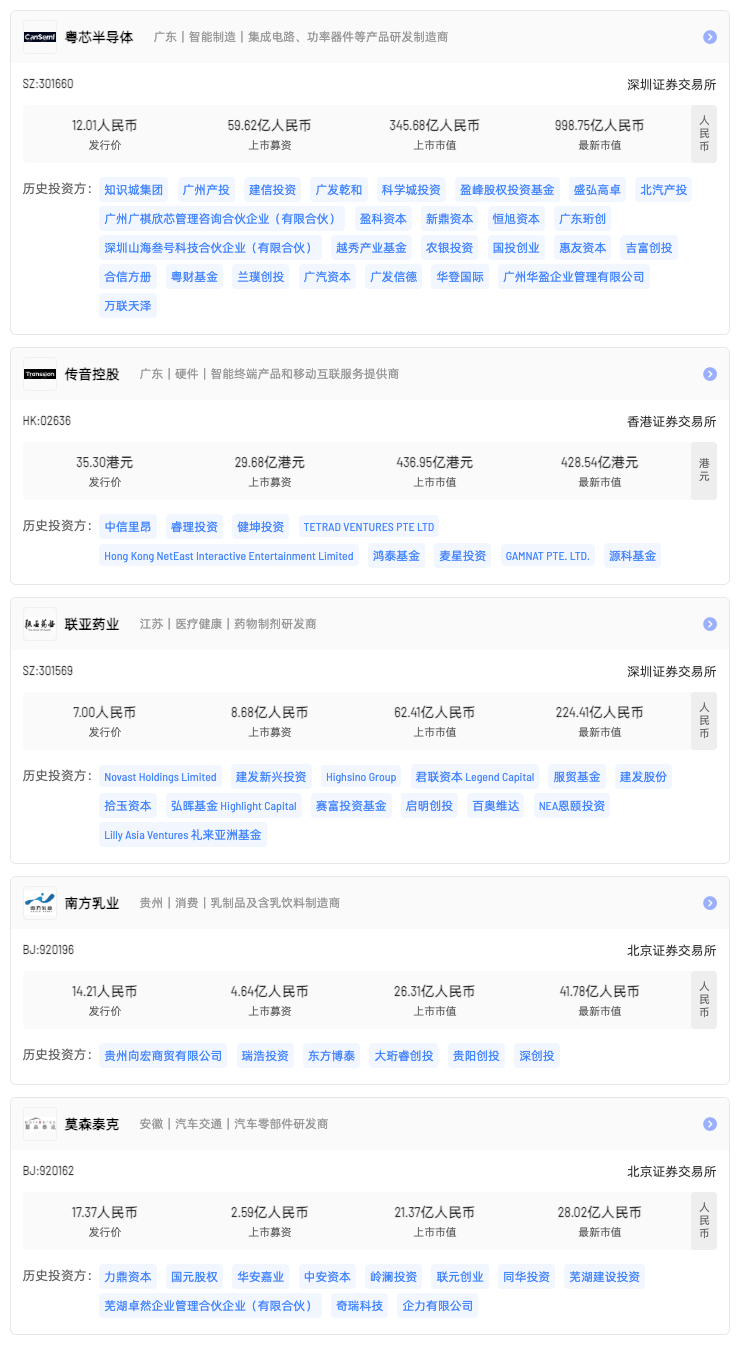Click 17.37人民币 issue price
Viewport: 744px width, 1348px height.
[104, 1213]
